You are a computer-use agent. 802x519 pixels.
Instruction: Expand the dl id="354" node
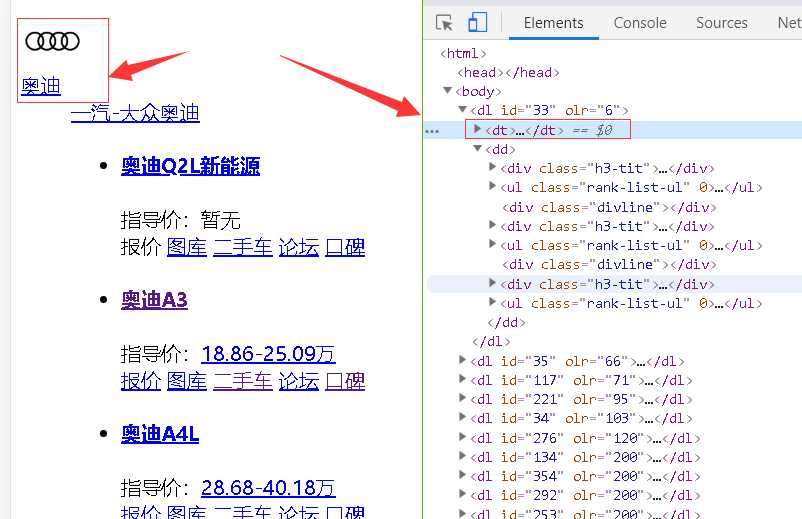462,475
